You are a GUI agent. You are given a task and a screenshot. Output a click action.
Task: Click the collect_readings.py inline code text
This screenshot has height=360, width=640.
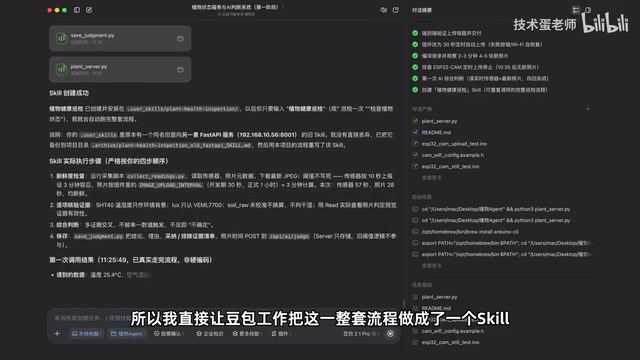pyautogui.click(x=156, y=176)
